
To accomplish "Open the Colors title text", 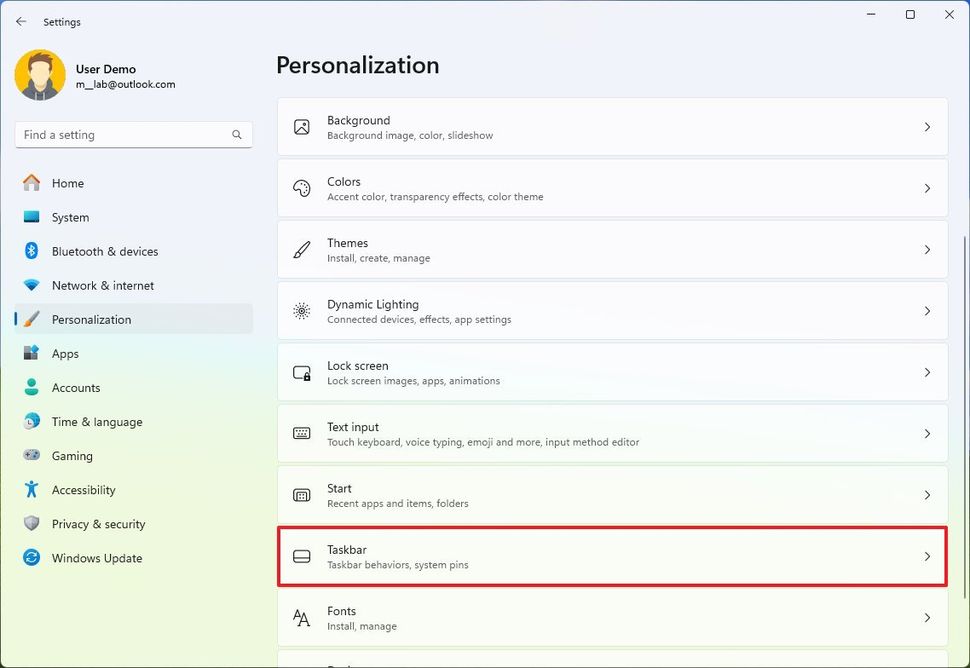I will tap(344, 181).
